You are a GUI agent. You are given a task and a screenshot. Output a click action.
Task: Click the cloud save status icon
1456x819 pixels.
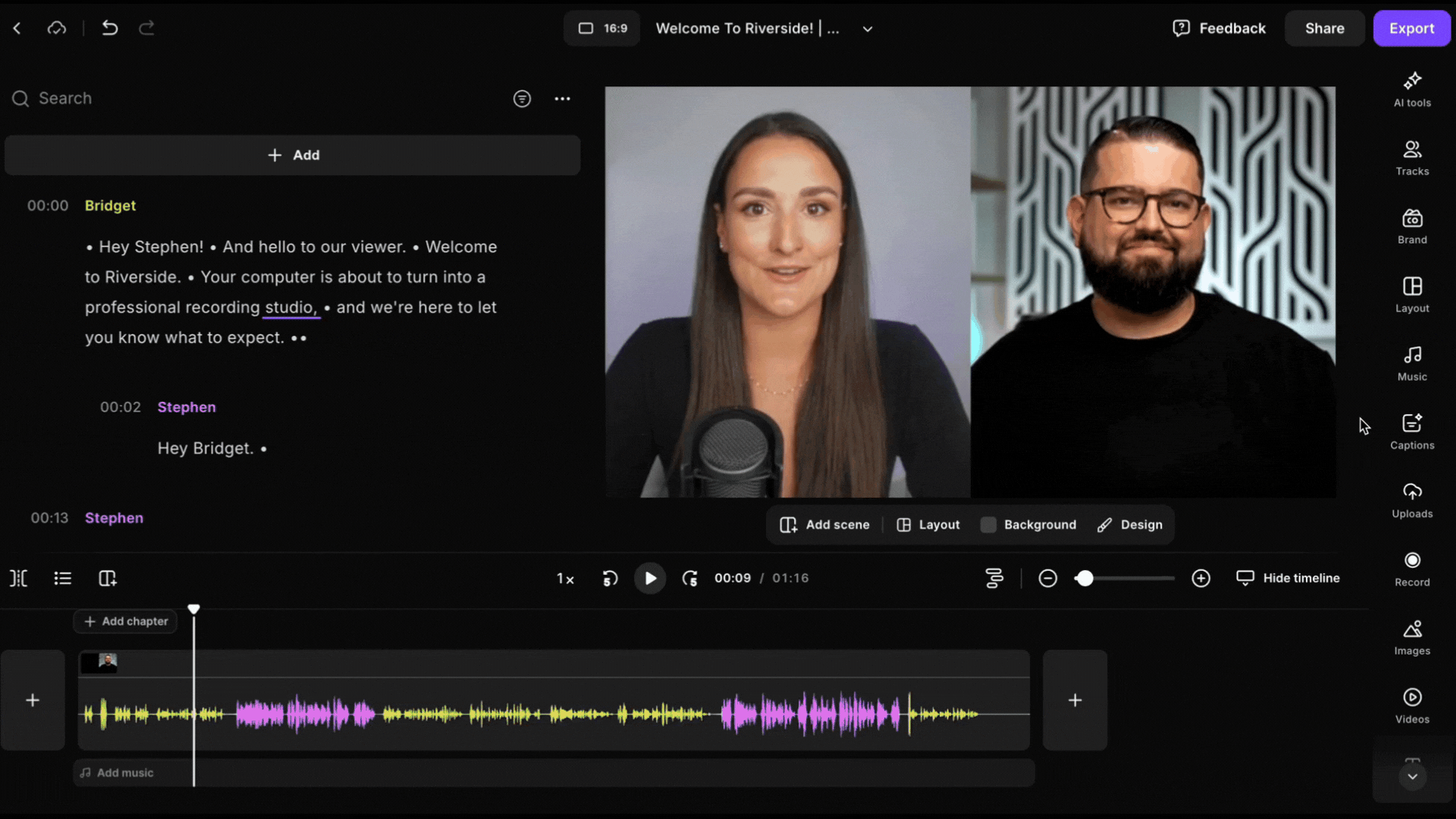pyautogui.click(x=57, y=28)
